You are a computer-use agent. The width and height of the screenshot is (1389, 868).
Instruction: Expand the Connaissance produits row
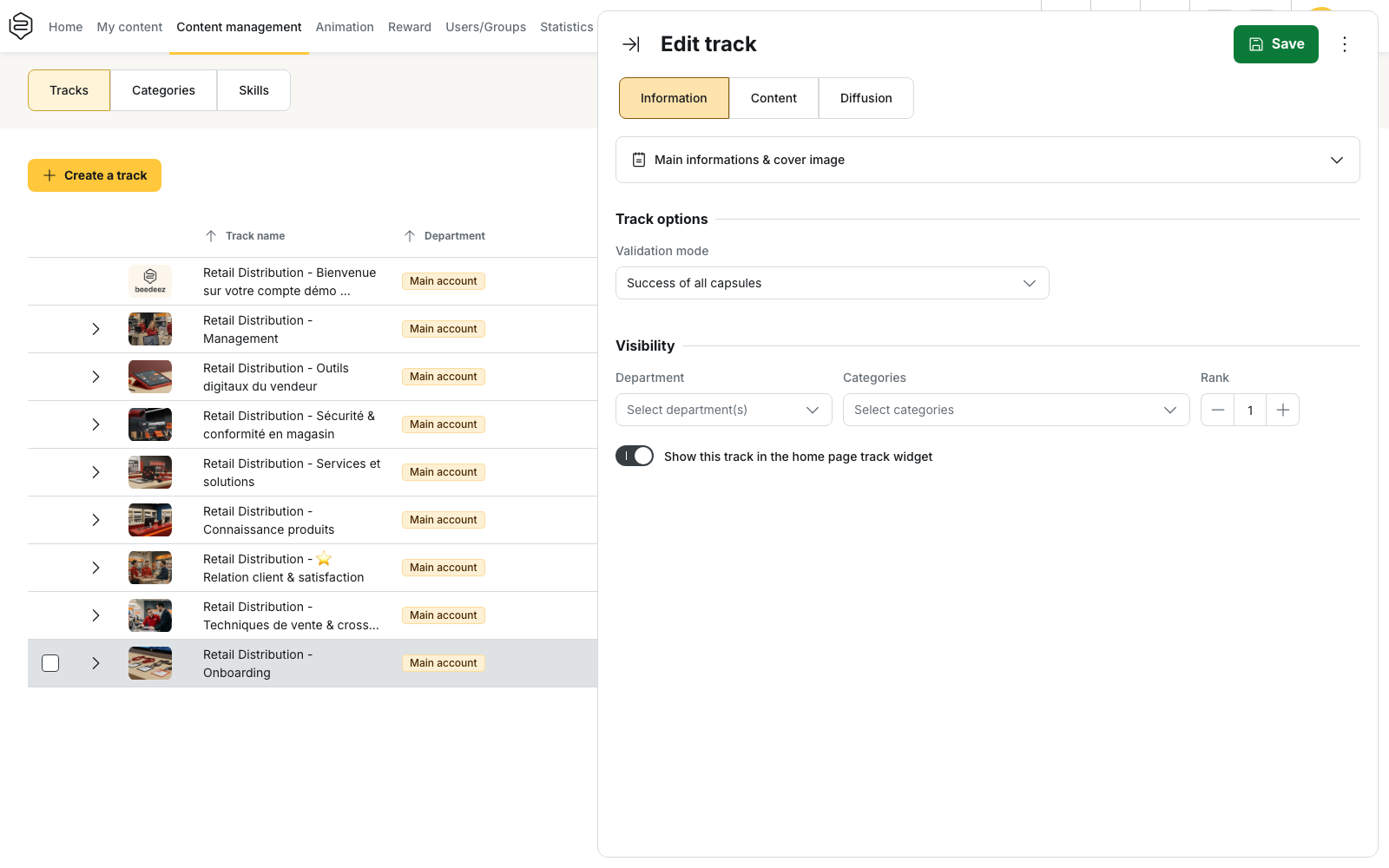click(95, 520)
